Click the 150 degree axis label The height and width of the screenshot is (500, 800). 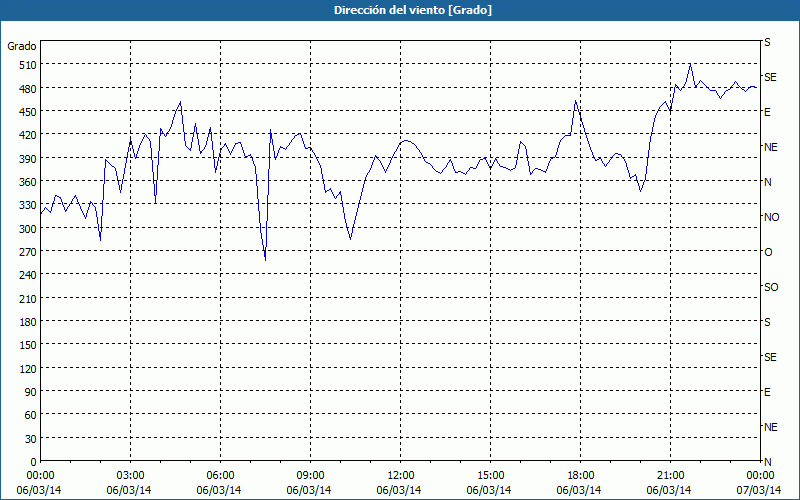click(28, 345)
